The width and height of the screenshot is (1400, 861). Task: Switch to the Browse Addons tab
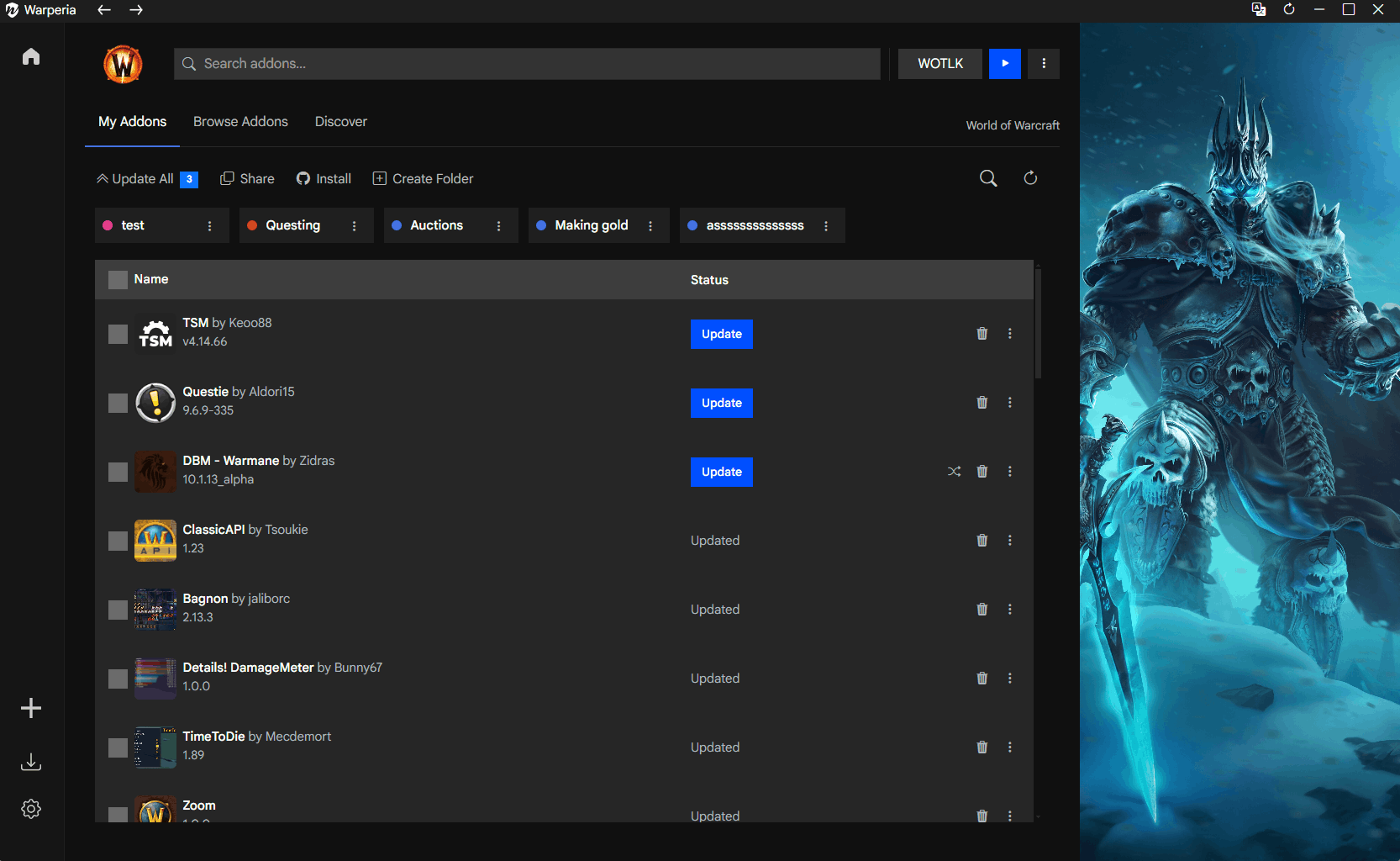click(240, 122)
